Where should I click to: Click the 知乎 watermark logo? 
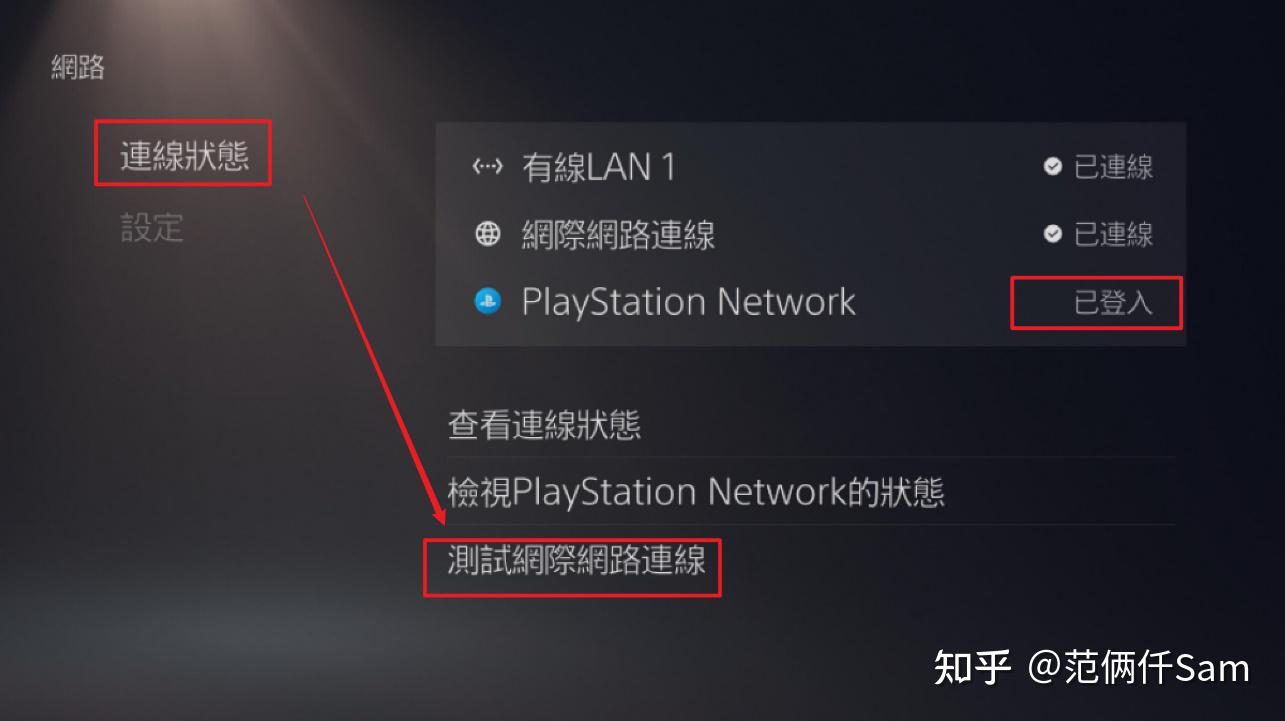[x=972, y=667]
